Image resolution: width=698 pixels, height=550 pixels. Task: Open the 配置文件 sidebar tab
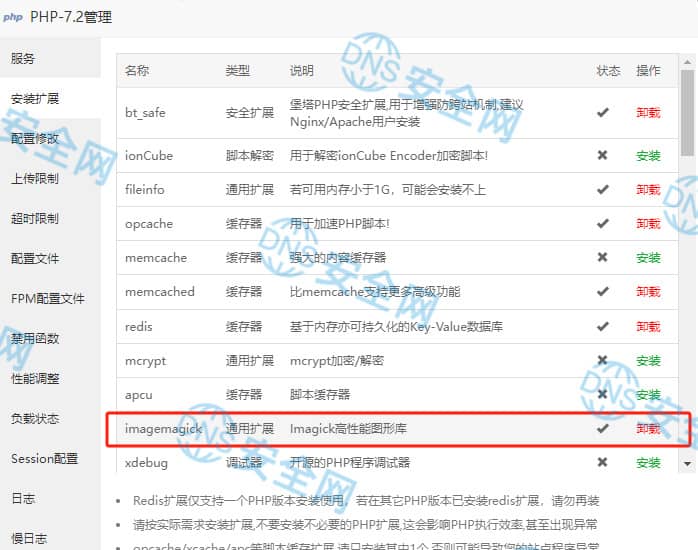[x=50, y=258]
